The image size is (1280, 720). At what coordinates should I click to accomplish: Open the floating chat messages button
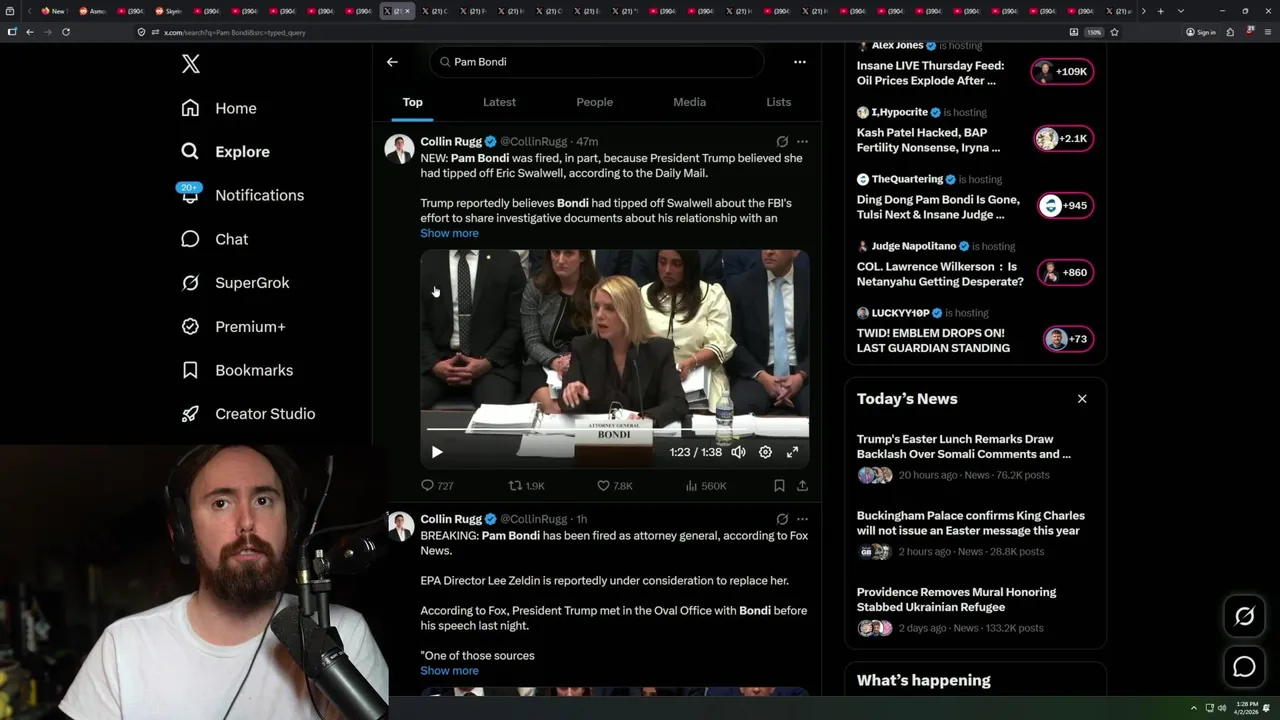[x=1244, y=667]
